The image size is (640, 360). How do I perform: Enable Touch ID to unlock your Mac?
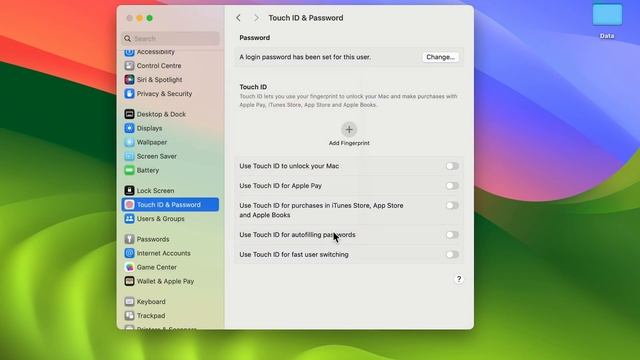point(452,166)
